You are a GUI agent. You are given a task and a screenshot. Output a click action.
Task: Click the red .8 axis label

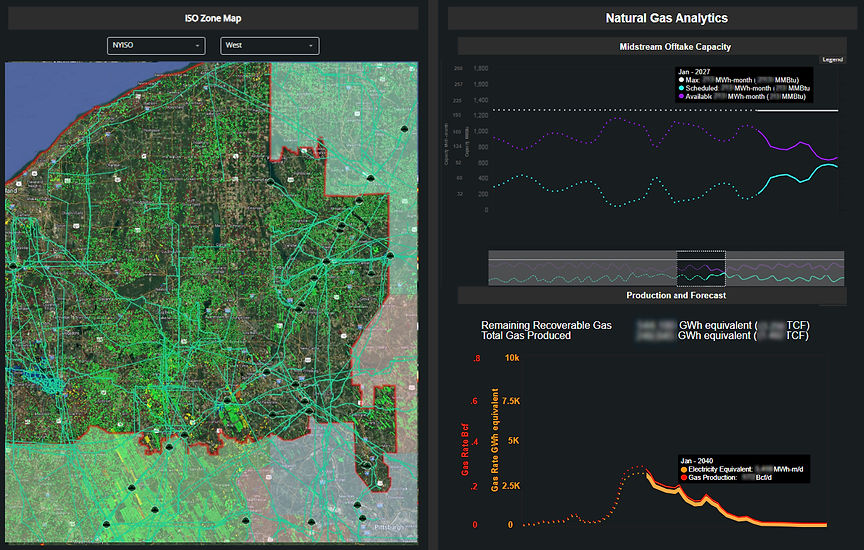click(476, 358)
